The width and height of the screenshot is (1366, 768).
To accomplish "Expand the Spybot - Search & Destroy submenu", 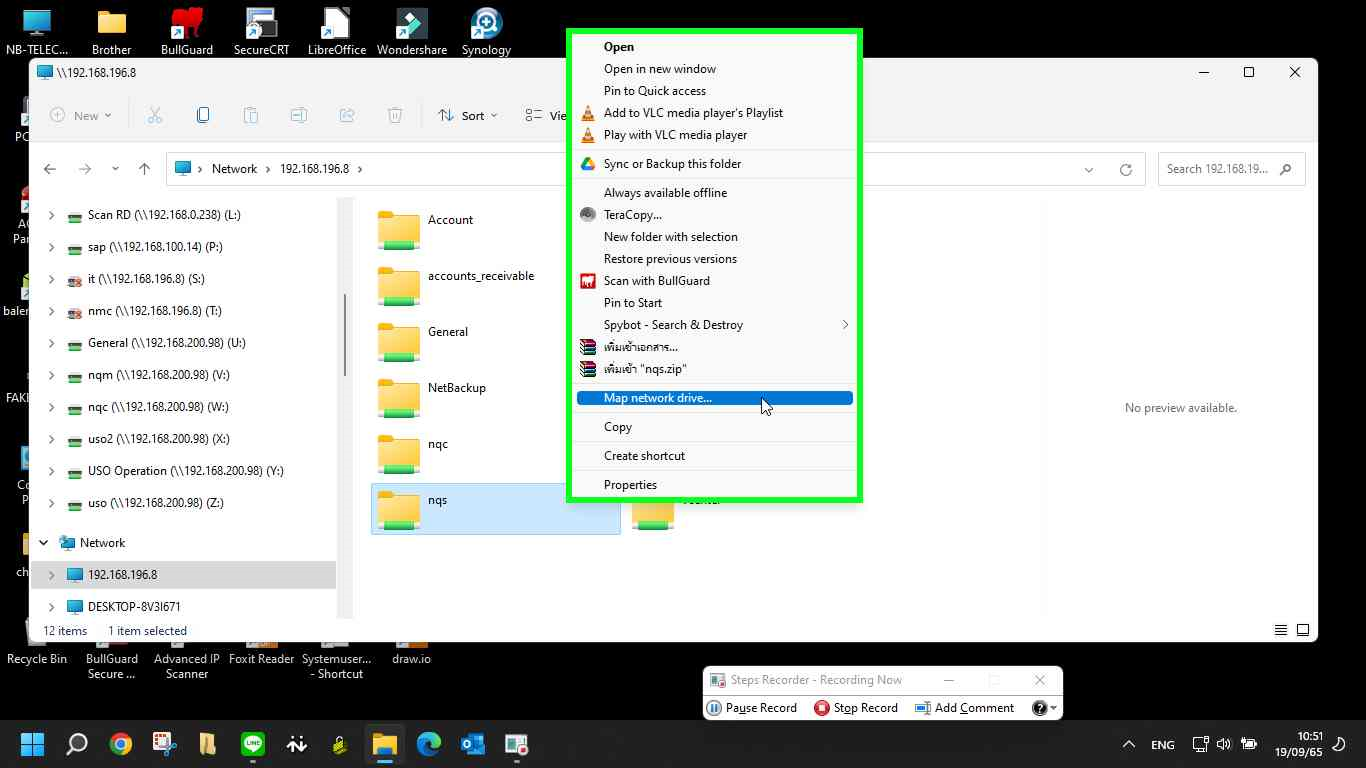I will 673,324.
